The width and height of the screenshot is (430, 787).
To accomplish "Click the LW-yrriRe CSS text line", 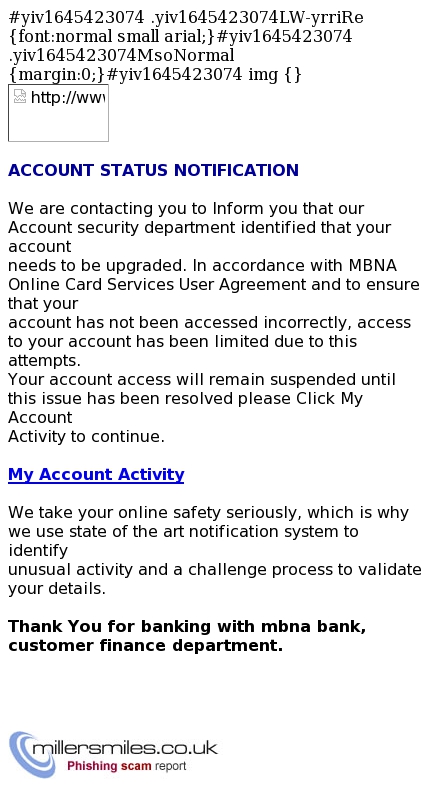I will tap(186, 18).
